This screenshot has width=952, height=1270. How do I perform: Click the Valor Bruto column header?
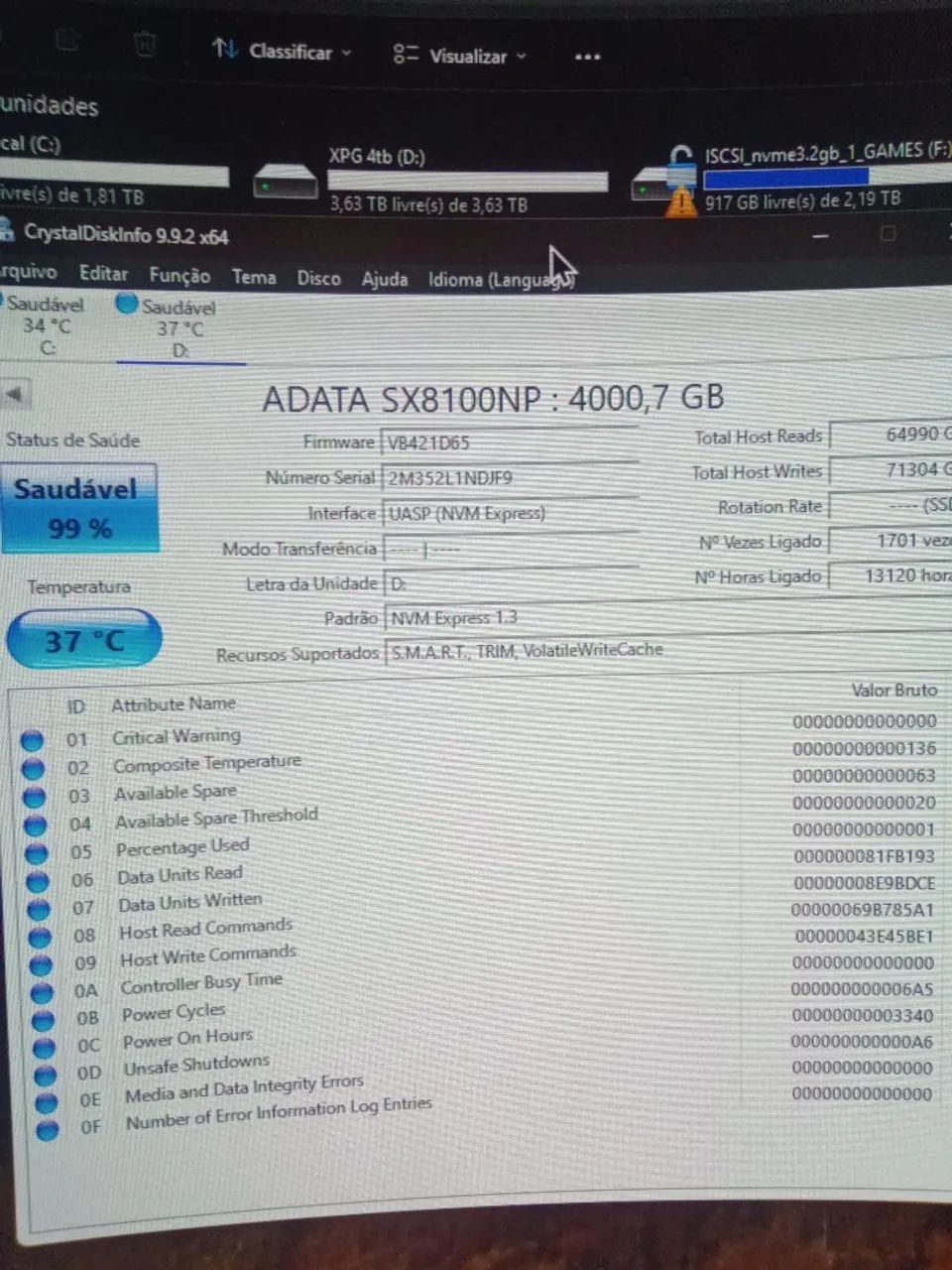[894, 690]
